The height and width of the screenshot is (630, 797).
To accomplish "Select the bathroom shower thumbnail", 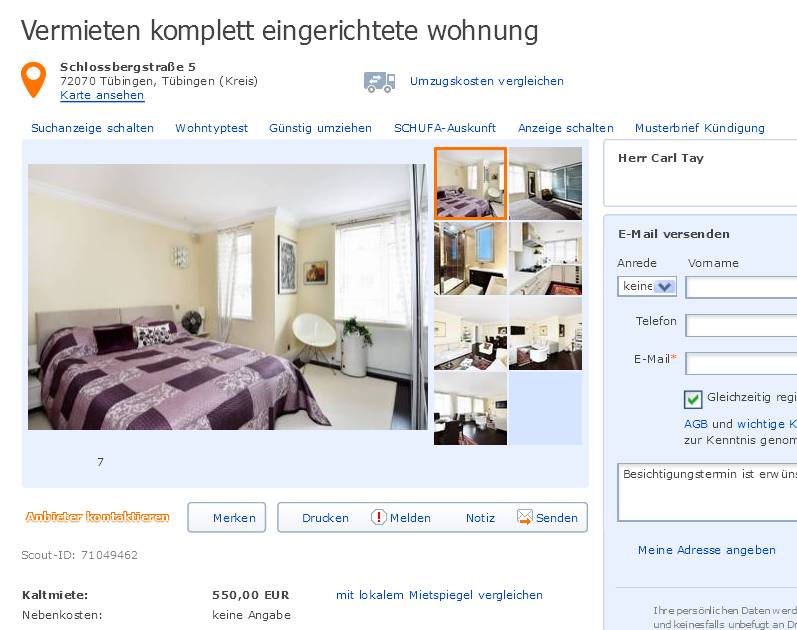I will pyautogui.click(x=470, y=258).
